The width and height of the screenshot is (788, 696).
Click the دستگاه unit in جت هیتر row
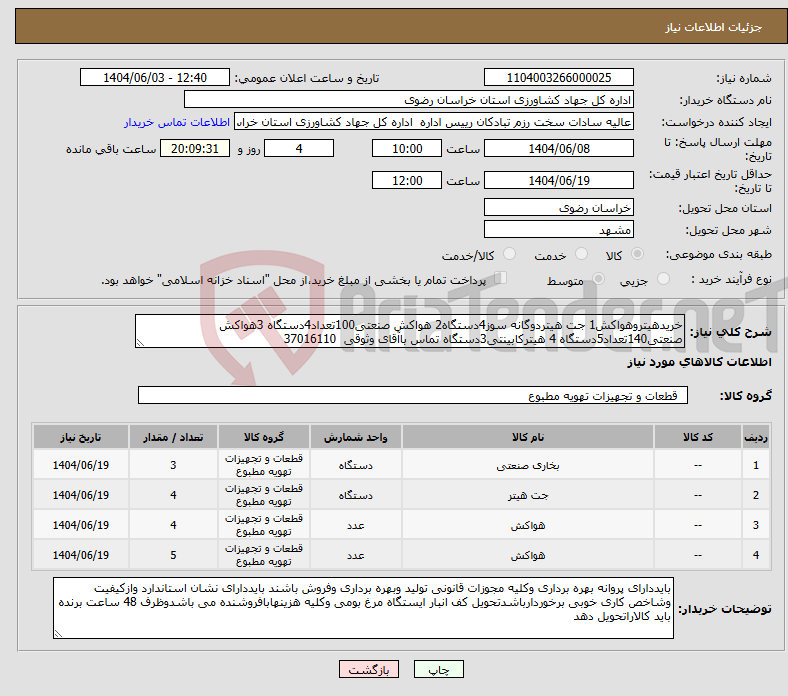[355, 495]
